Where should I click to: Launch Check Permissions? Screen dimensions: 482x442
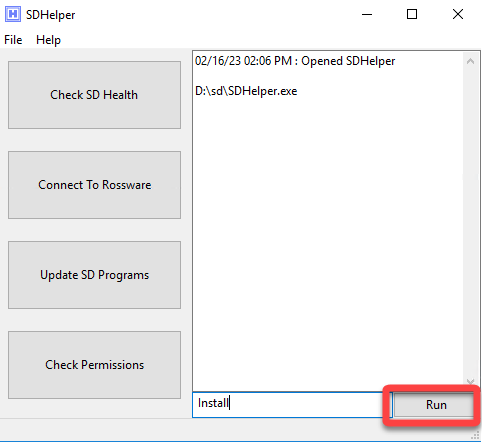(94, 365)
